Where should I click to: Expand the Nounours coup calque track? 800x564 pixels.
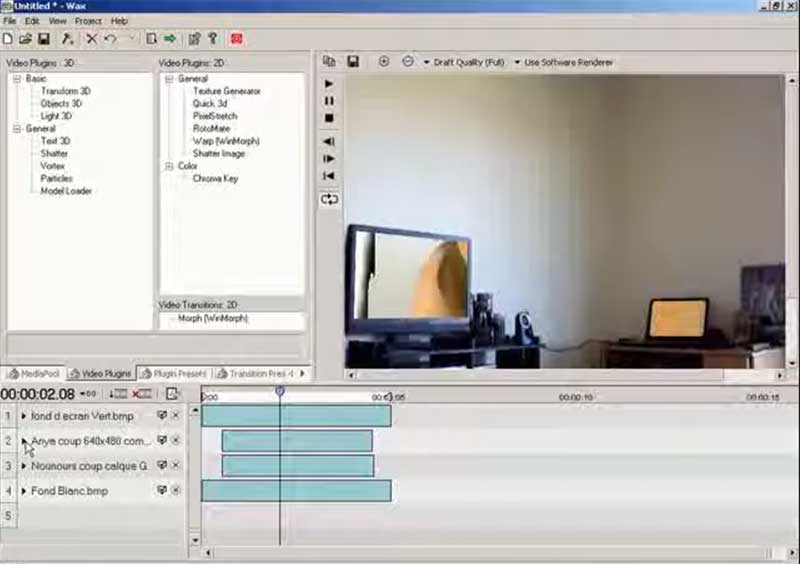(x=24, y=466)
